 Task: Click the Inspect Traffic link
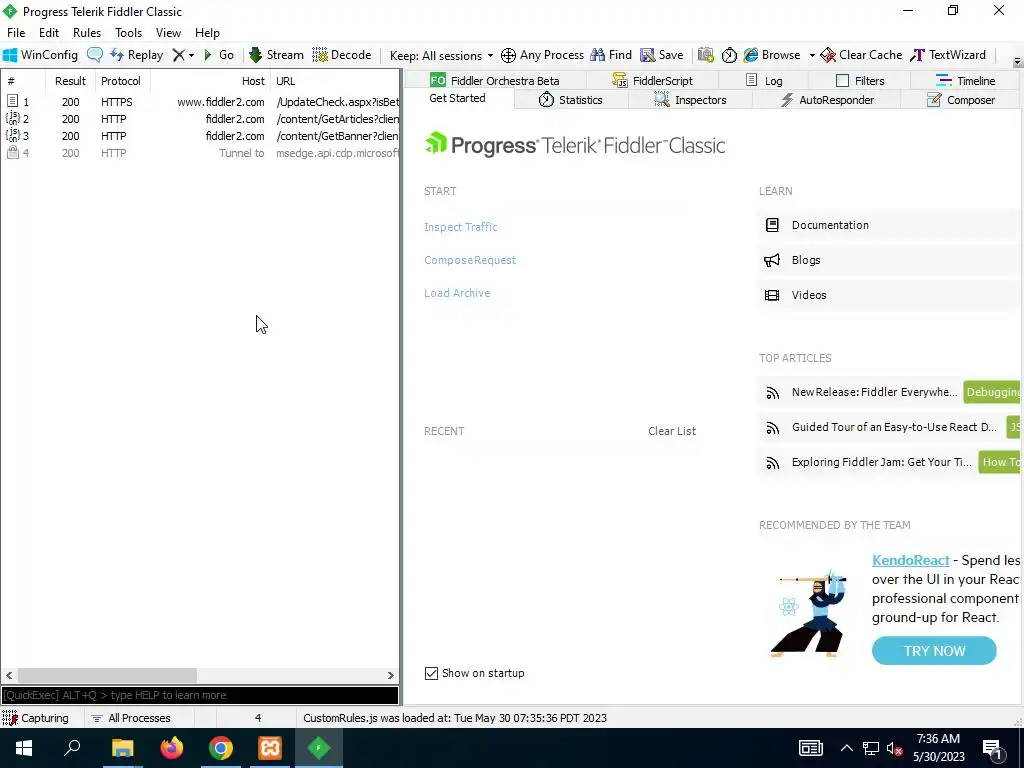tap(460, 227)
